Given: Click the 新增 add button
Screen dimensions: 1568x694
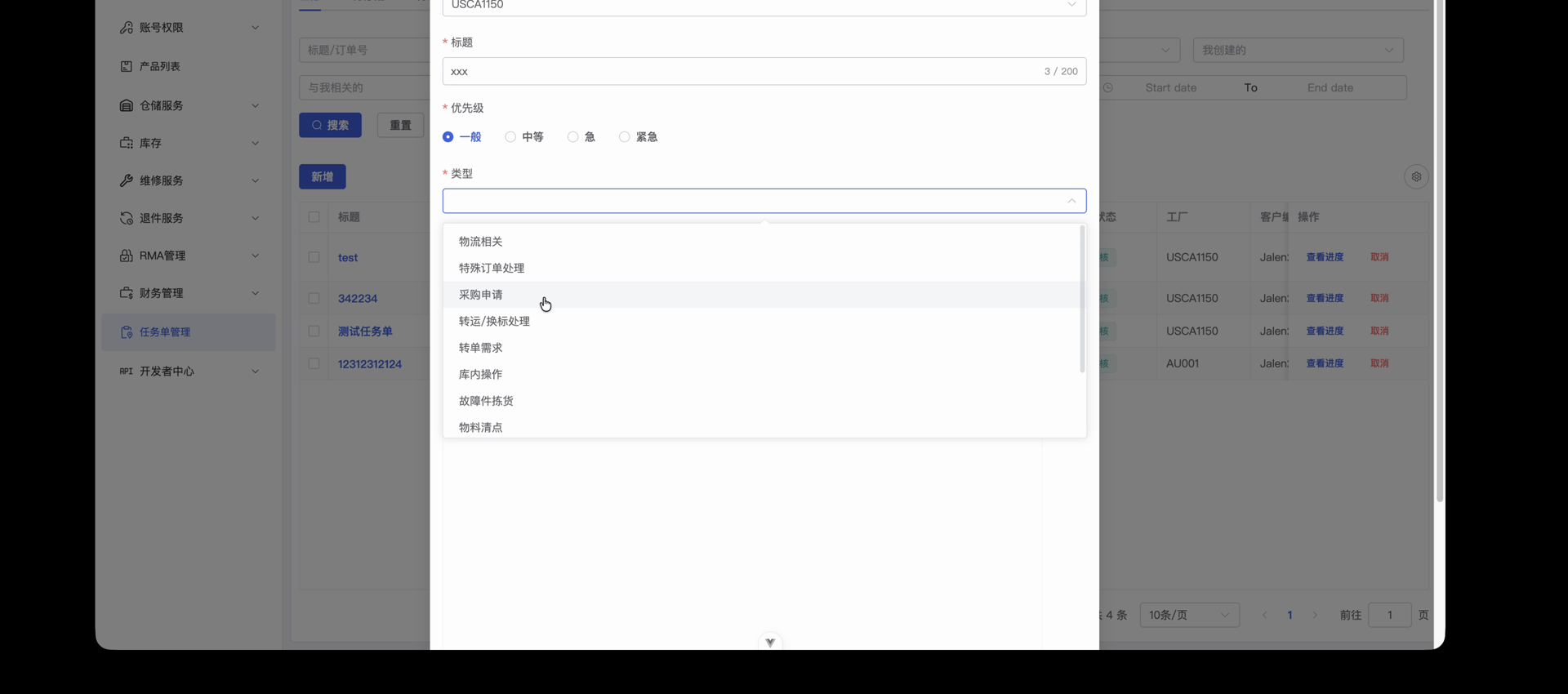Looking at the screenshot, I should coord(323,176).
